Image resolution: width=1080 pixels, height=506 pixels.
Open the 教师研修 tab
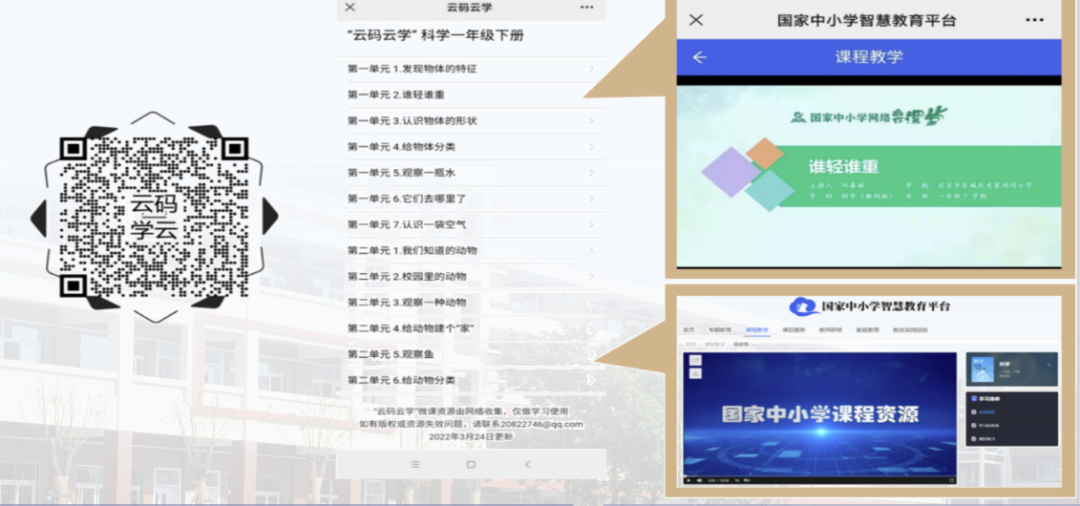pyautogui.click(x=831, y=330)
